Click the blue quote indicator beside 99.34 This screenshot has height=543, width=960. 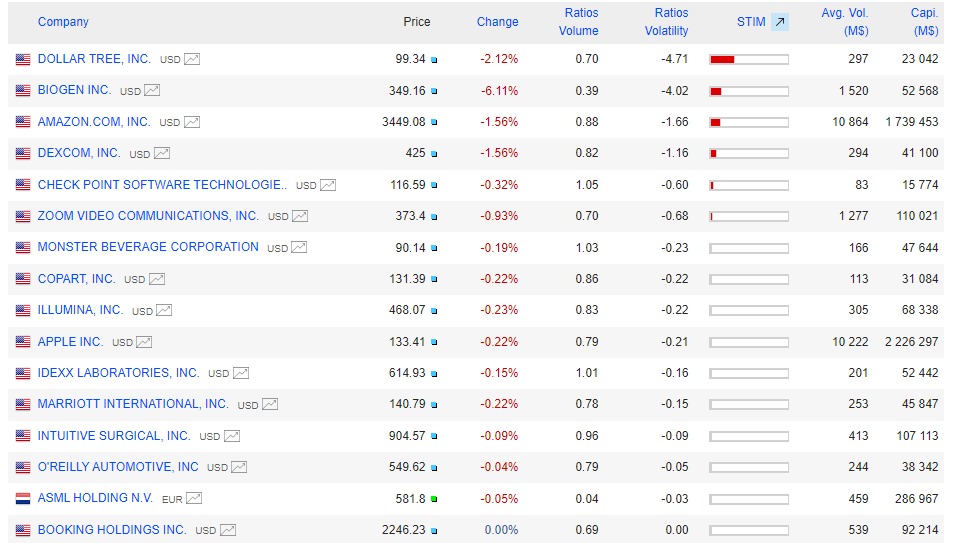tap(434, 60)
